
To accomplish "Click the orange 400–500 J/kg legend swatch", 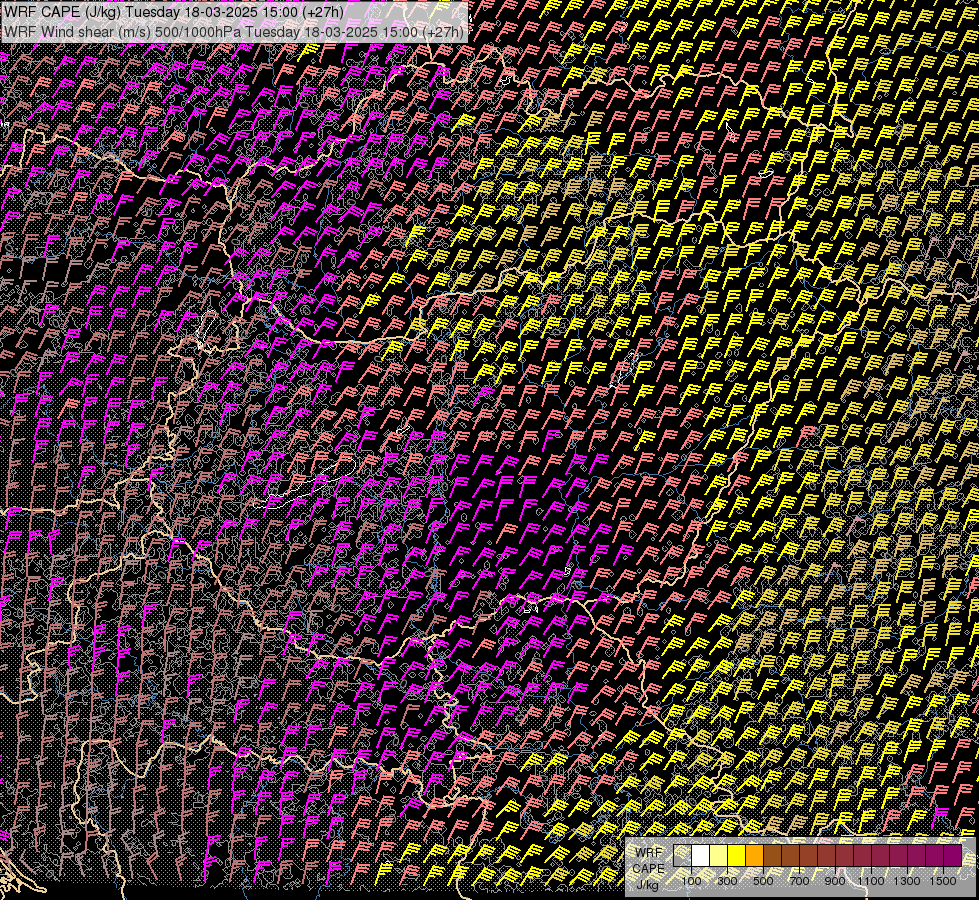I will click(x=754, y=855).
